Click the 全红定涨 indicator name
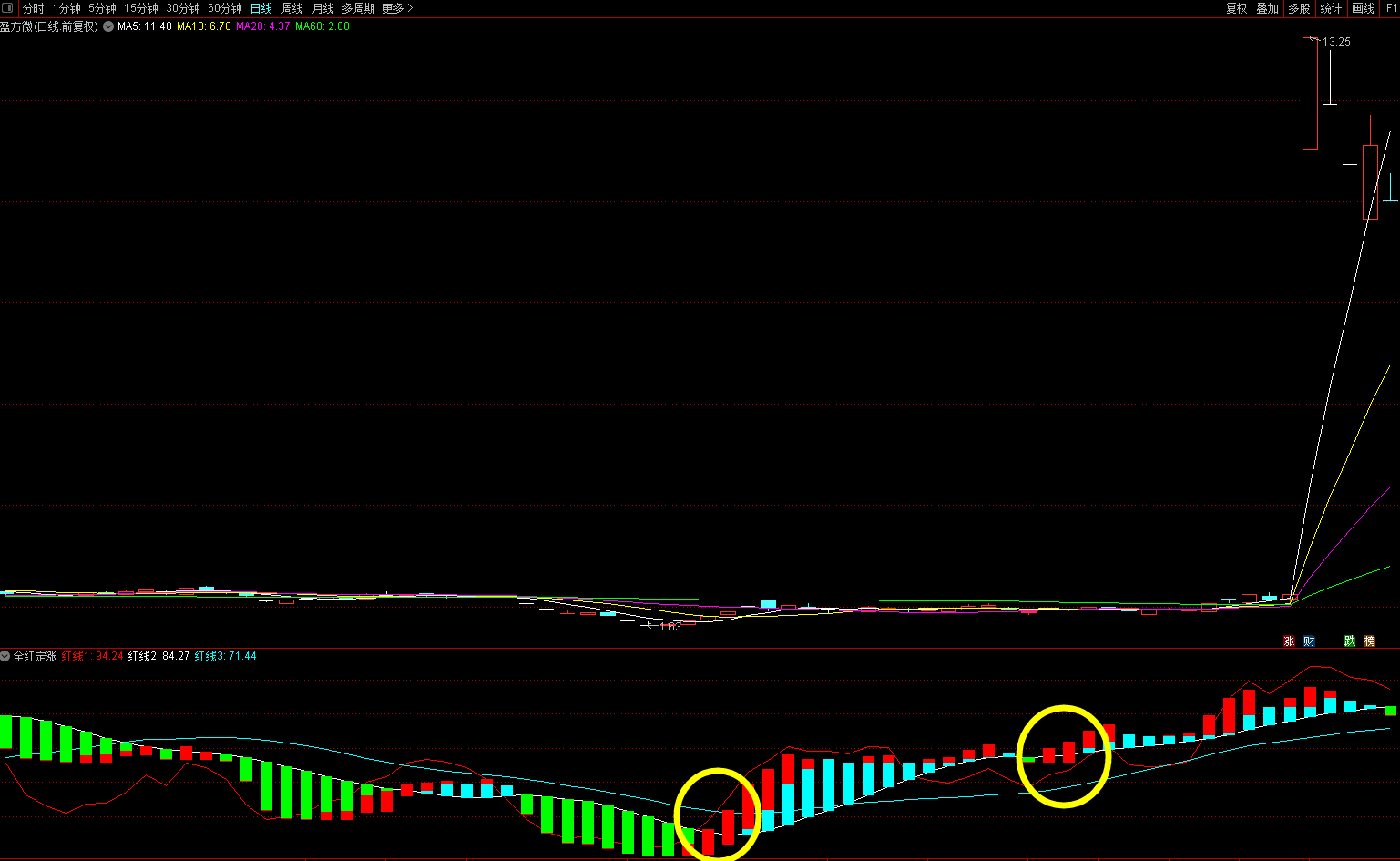 [x=35, y=656]
